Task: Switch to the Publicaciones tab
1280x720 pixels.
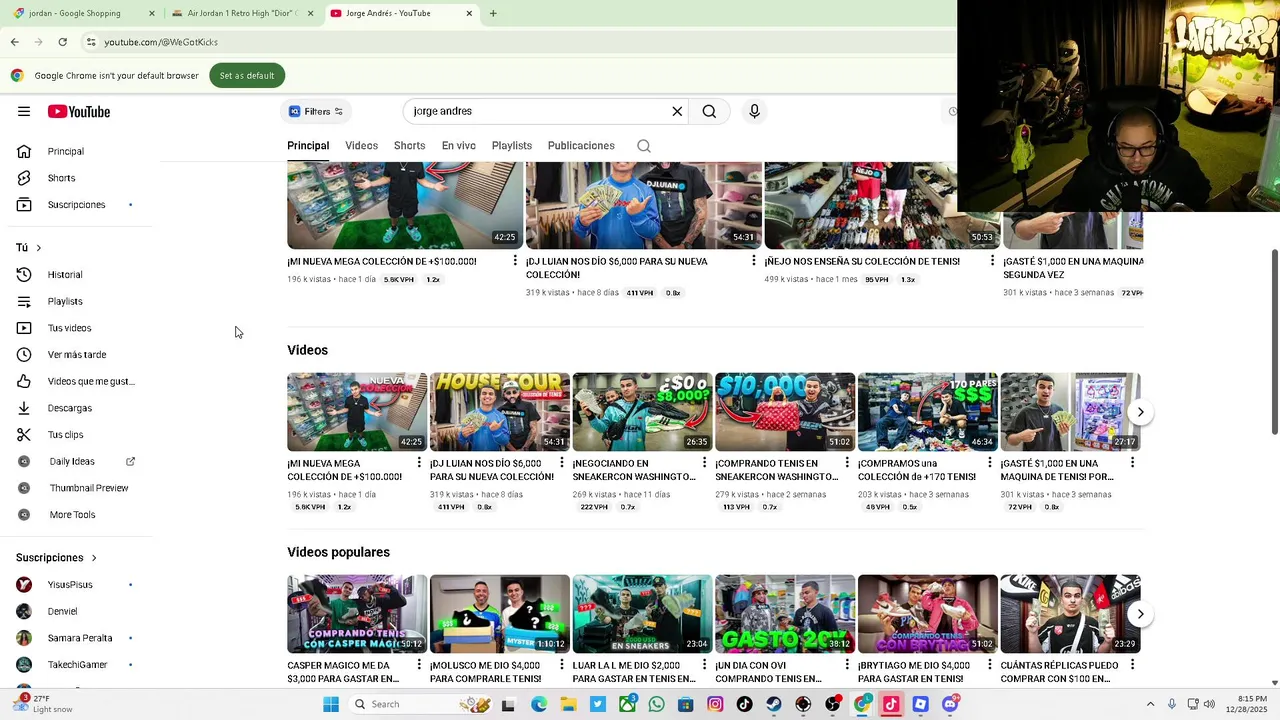Action: pyautogui.click(x=581, y=146)
